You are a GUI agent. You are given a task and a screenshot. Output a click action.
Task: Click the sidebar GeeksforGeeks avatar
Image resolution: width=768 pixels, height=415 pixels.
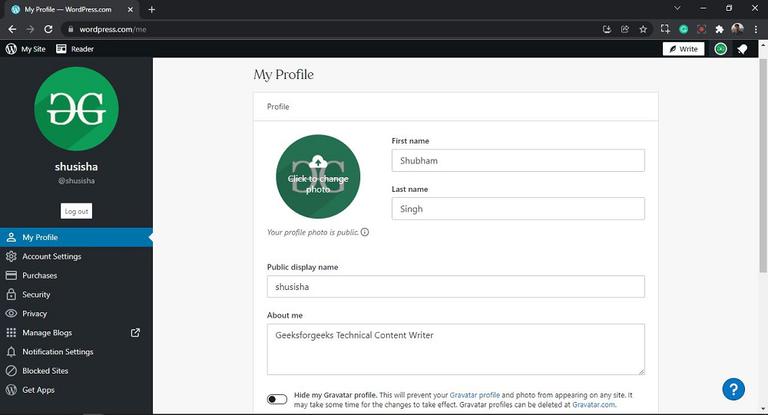click(76, 109)
